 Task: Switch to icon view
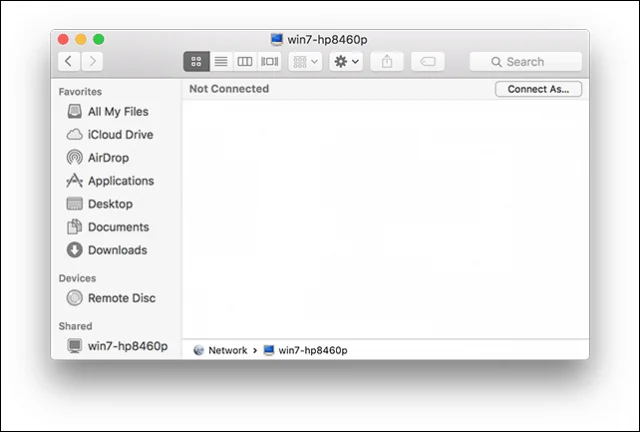[x=196, y=62]
